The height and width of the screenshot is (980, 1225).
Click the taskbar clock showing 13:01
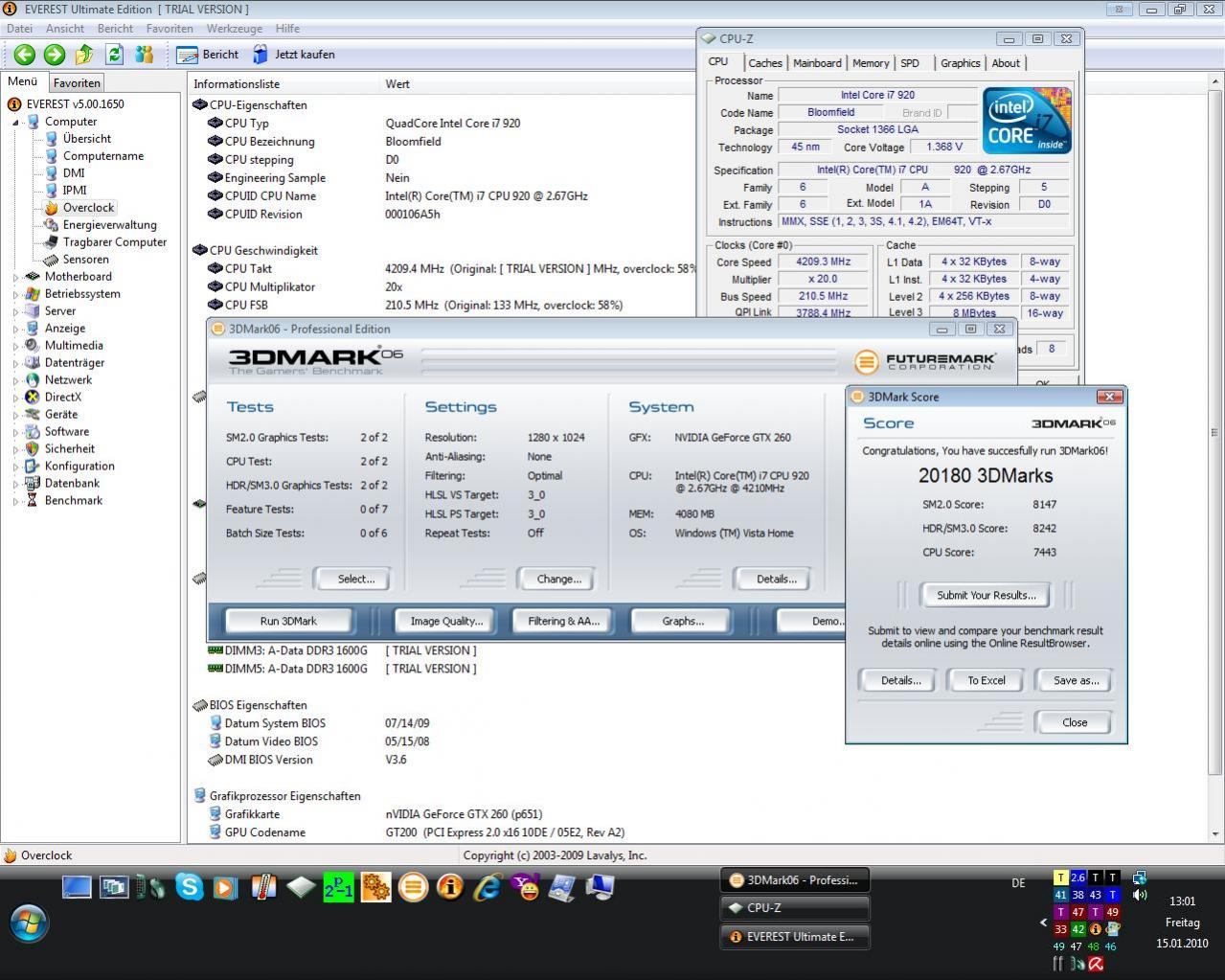pos(1182,901)
